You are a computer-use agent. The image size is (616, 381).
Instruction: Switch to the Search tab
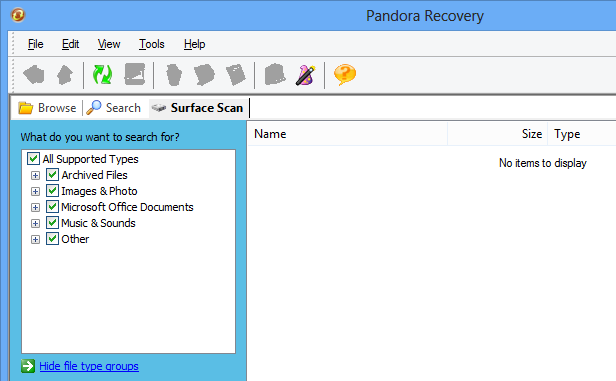[114, 108]
